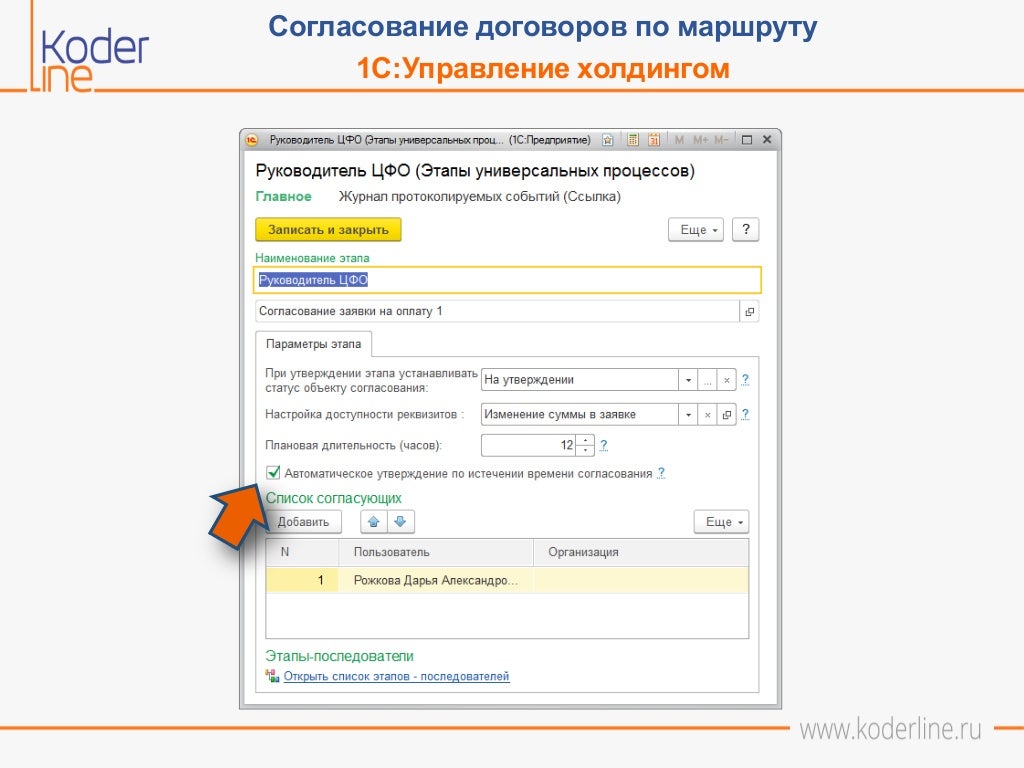Move approver up with the up arrow
This screenshot has width=1024, height=768.
click(x=374, y=521)
